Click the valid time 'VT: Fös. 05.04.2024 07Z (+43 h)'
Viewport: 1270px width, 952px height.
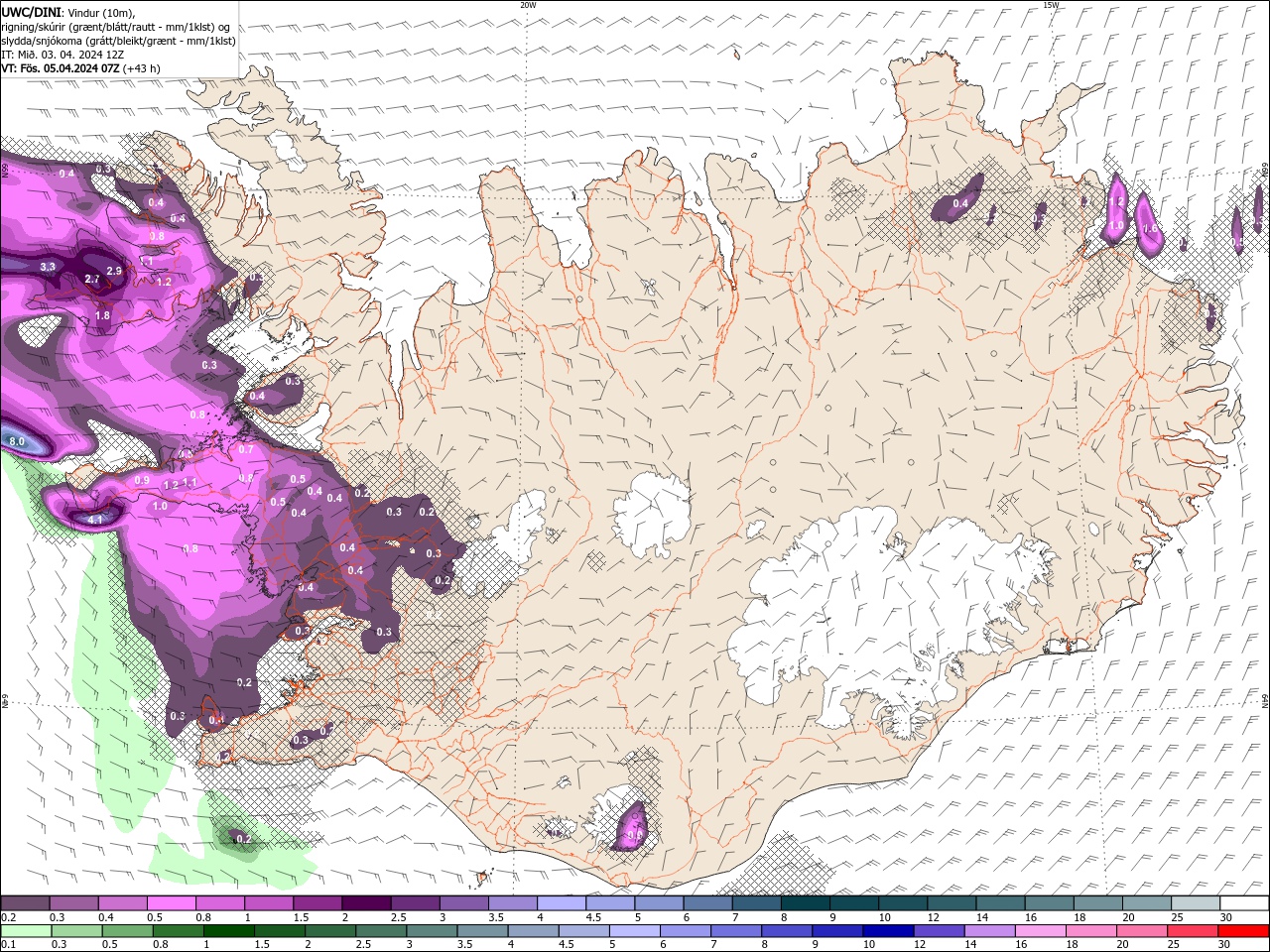pos(80,68)
